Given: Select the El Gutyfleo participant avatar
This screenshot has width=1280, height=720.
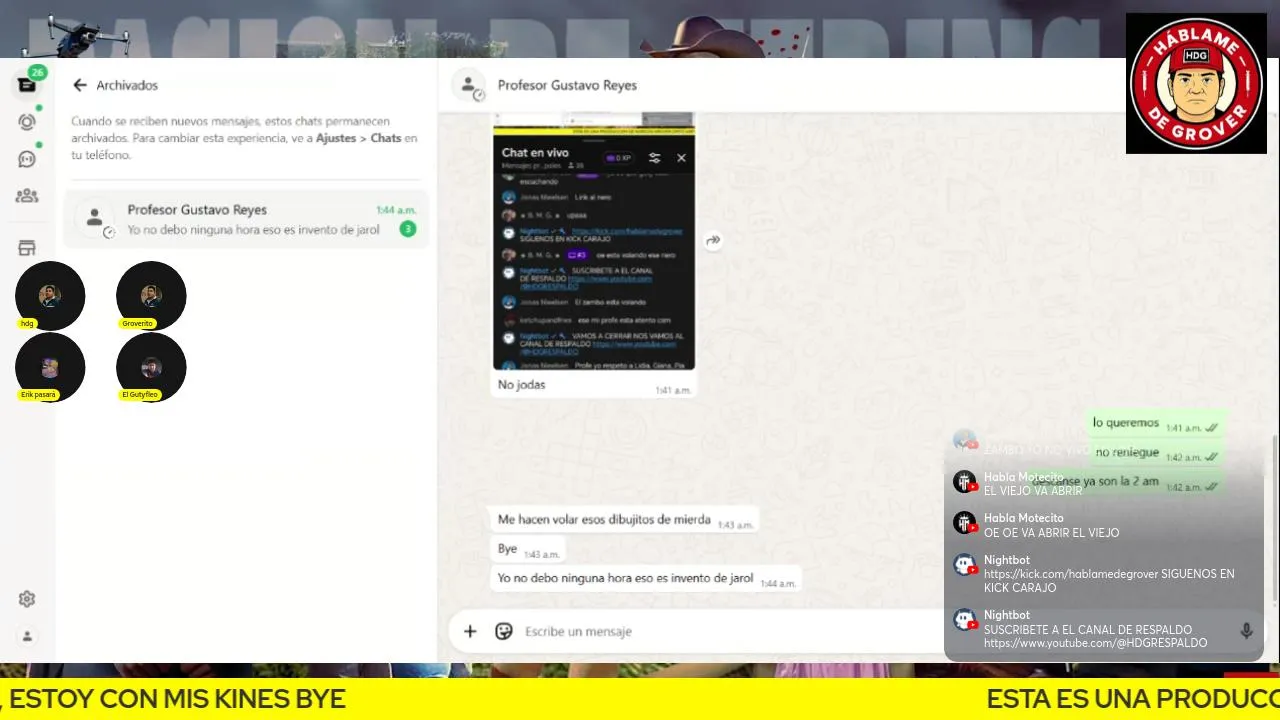Looking at the screenshot, I should pyautogui.click(x=151, y=367).
